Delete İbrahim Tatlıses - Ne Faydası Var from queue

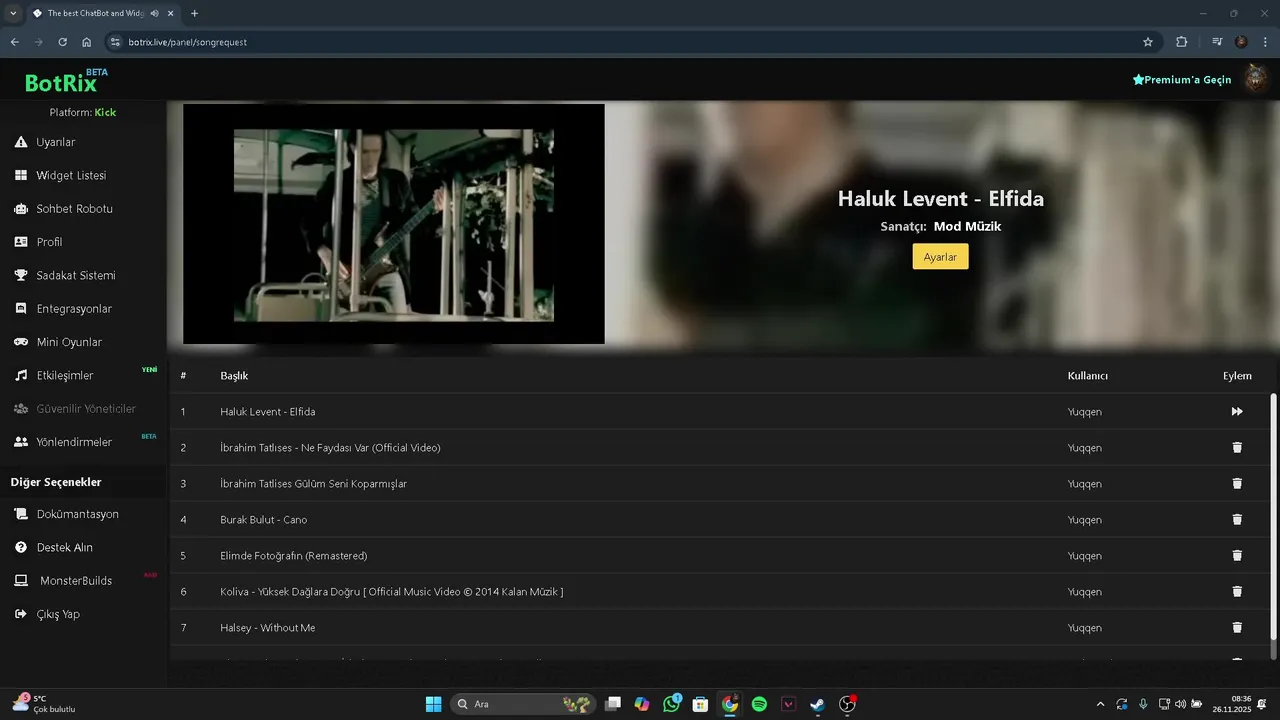pyautogui.click(x=1237, y=448)
